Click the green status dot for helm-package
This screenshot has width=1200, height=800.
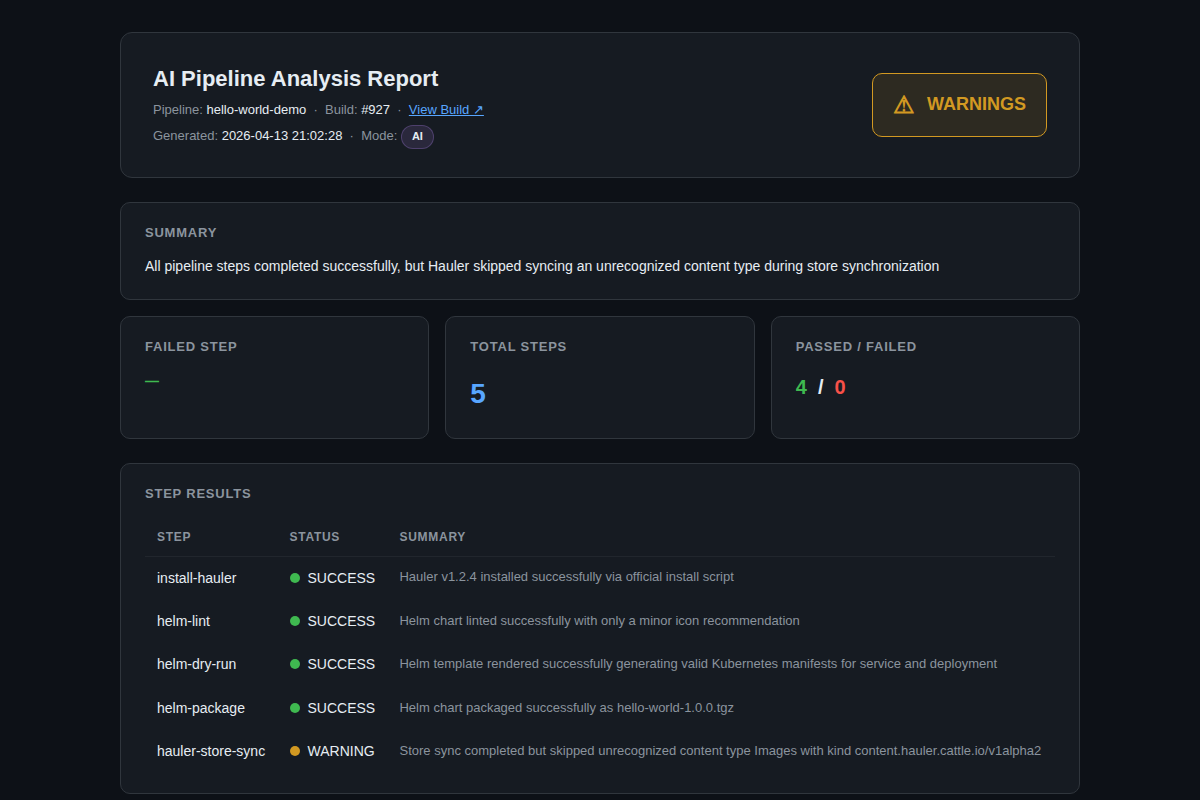pyautogui.click(x=295, y=708)
